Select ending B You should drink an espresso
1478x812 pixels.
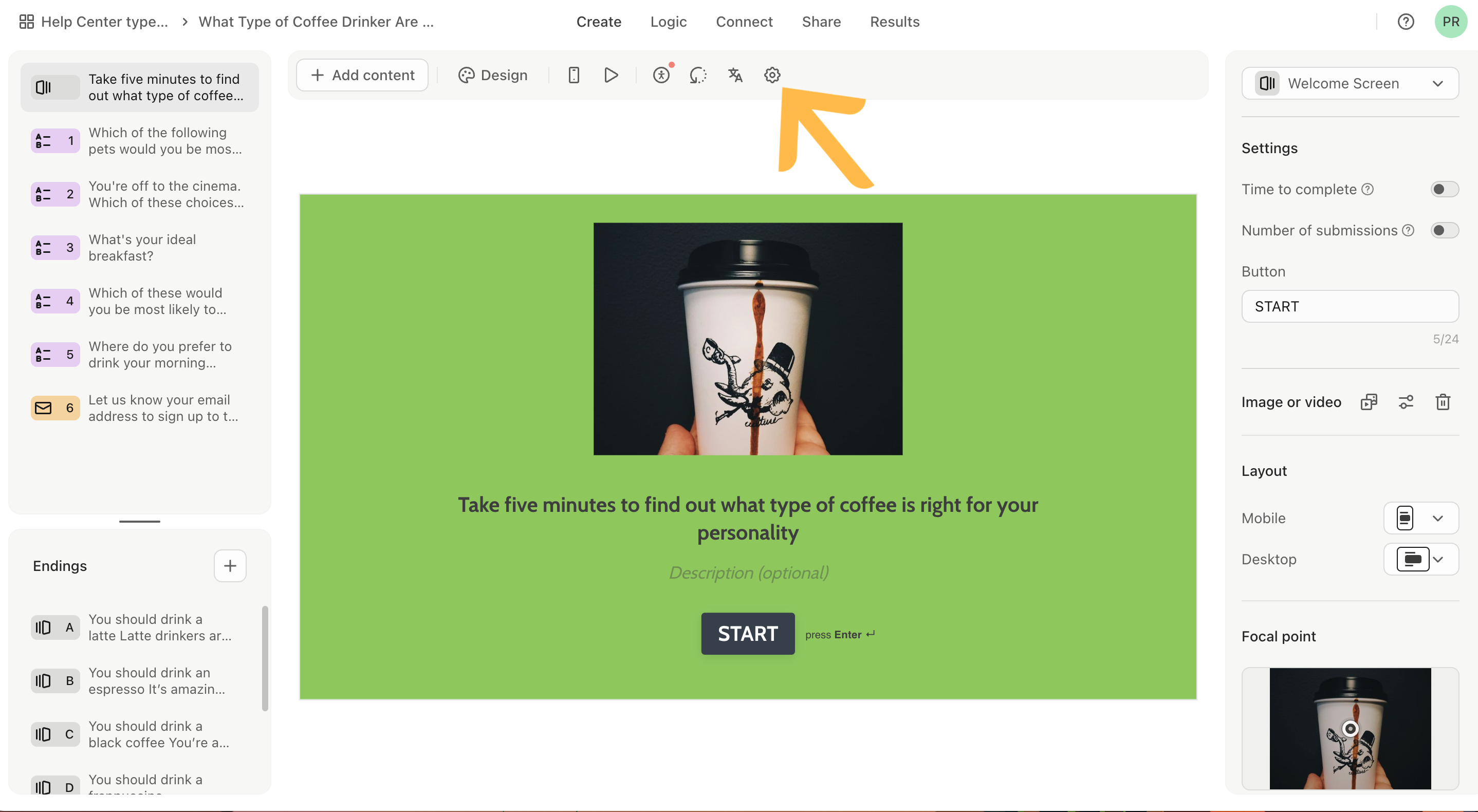click(140, 681)
